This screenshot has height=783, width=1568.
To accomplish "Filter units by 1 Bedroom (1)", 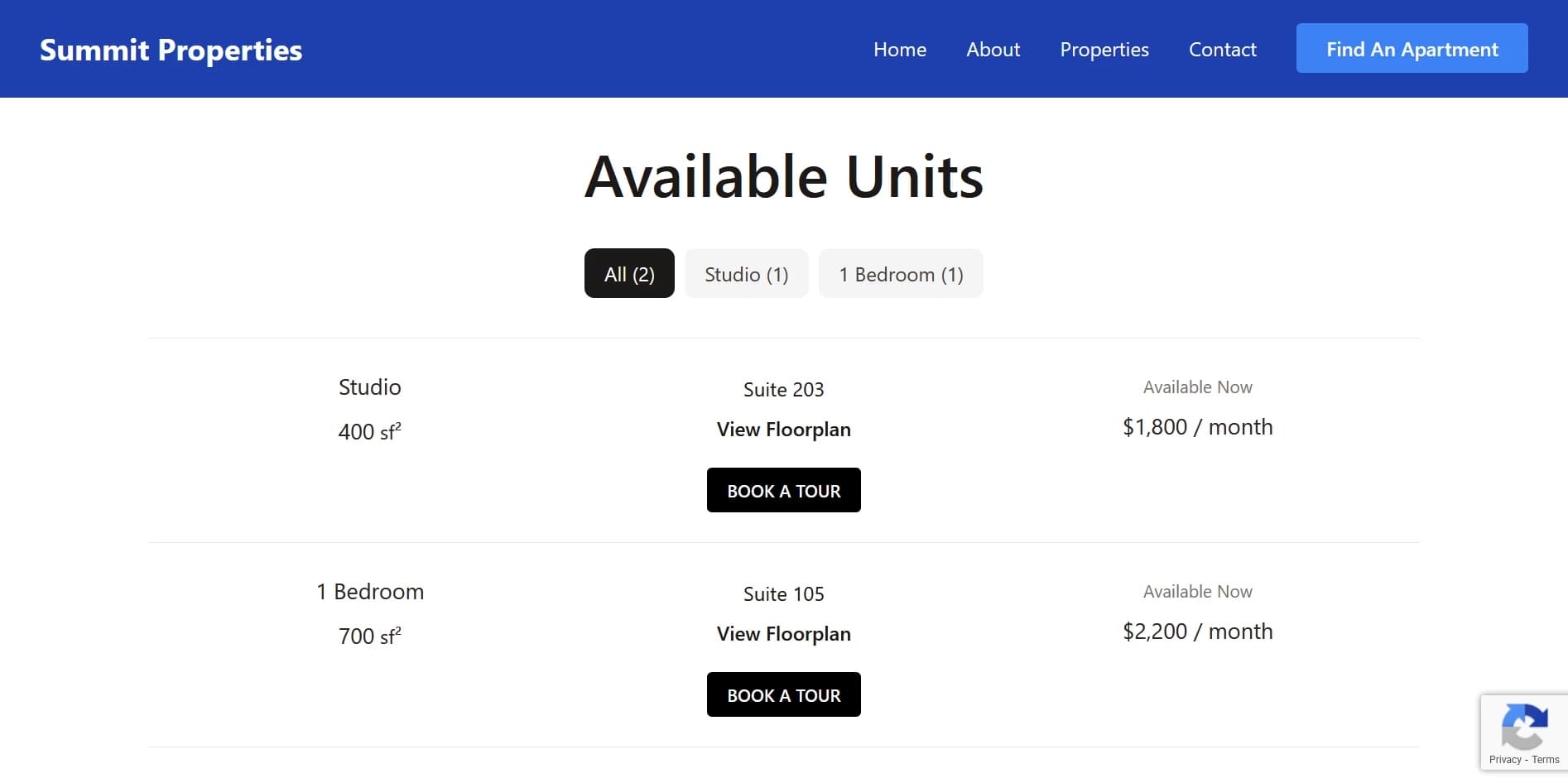I will click(x=901, y=273).
